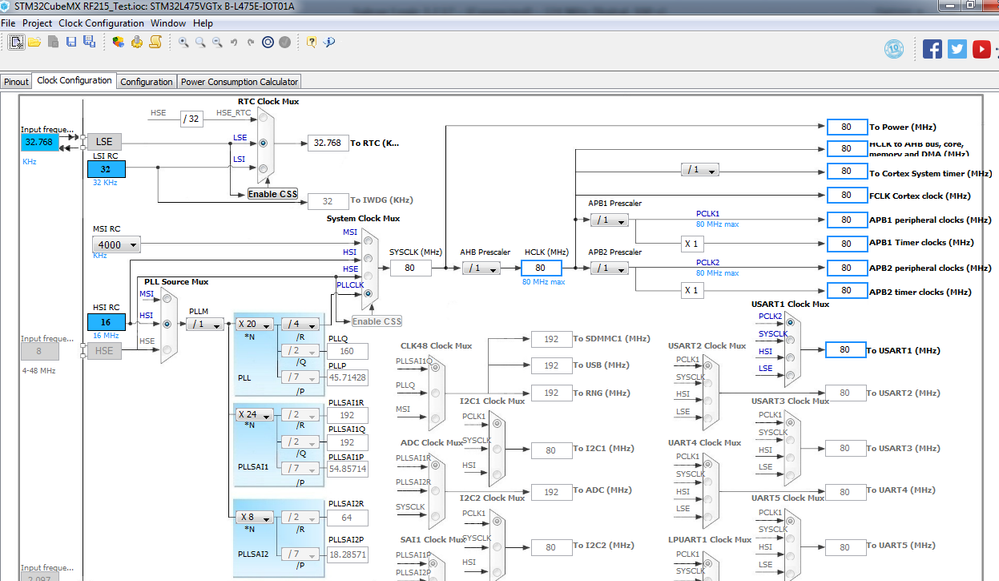The width and height of the screenshot is (999, 581).
Task: Click the Save As double-floppy icon
Action: pyautogui.click(x=89, y=42)
